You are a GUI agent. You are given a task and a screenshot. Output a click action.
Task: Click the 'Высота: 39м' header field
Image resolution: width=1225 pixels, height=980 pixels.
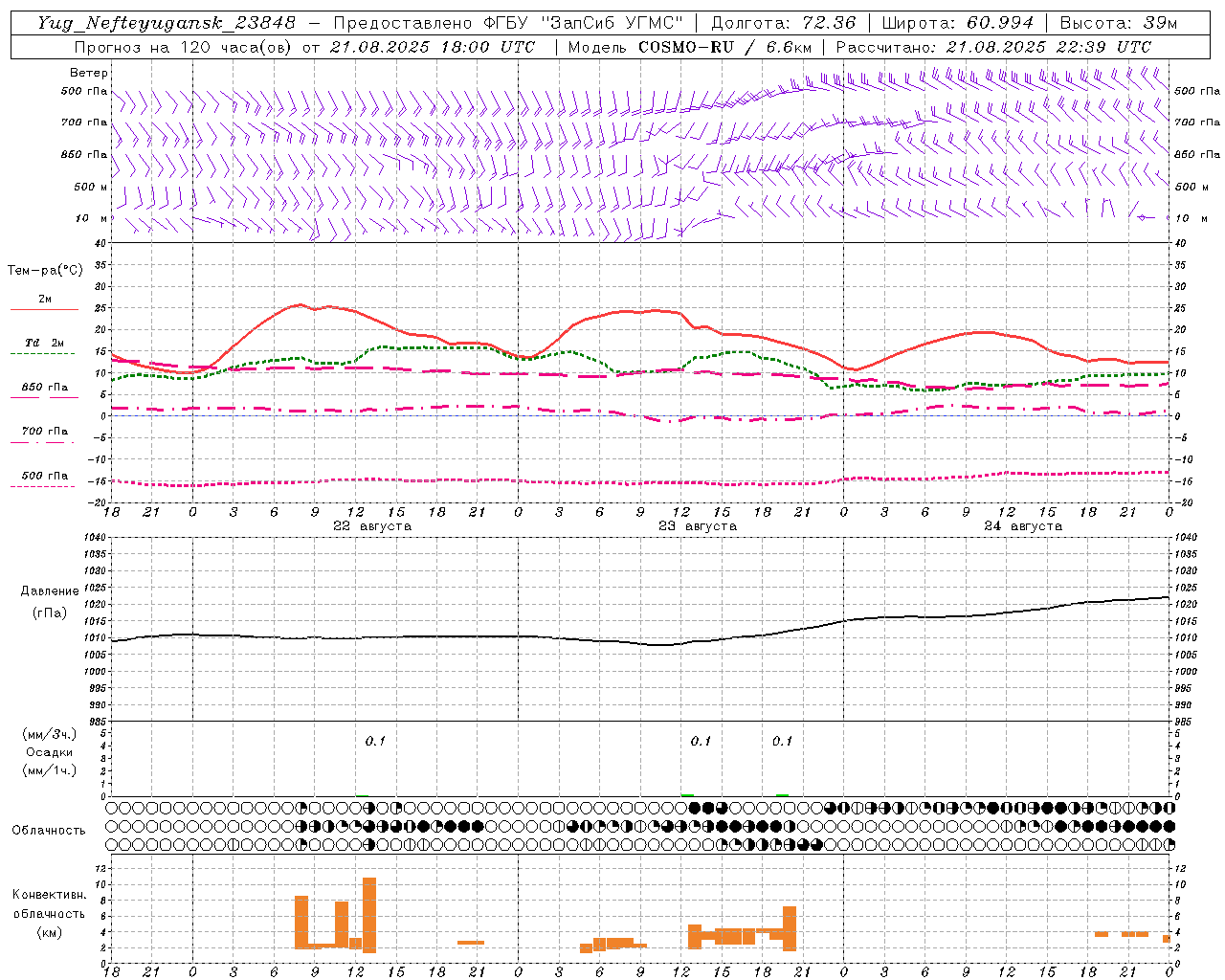1119,23
